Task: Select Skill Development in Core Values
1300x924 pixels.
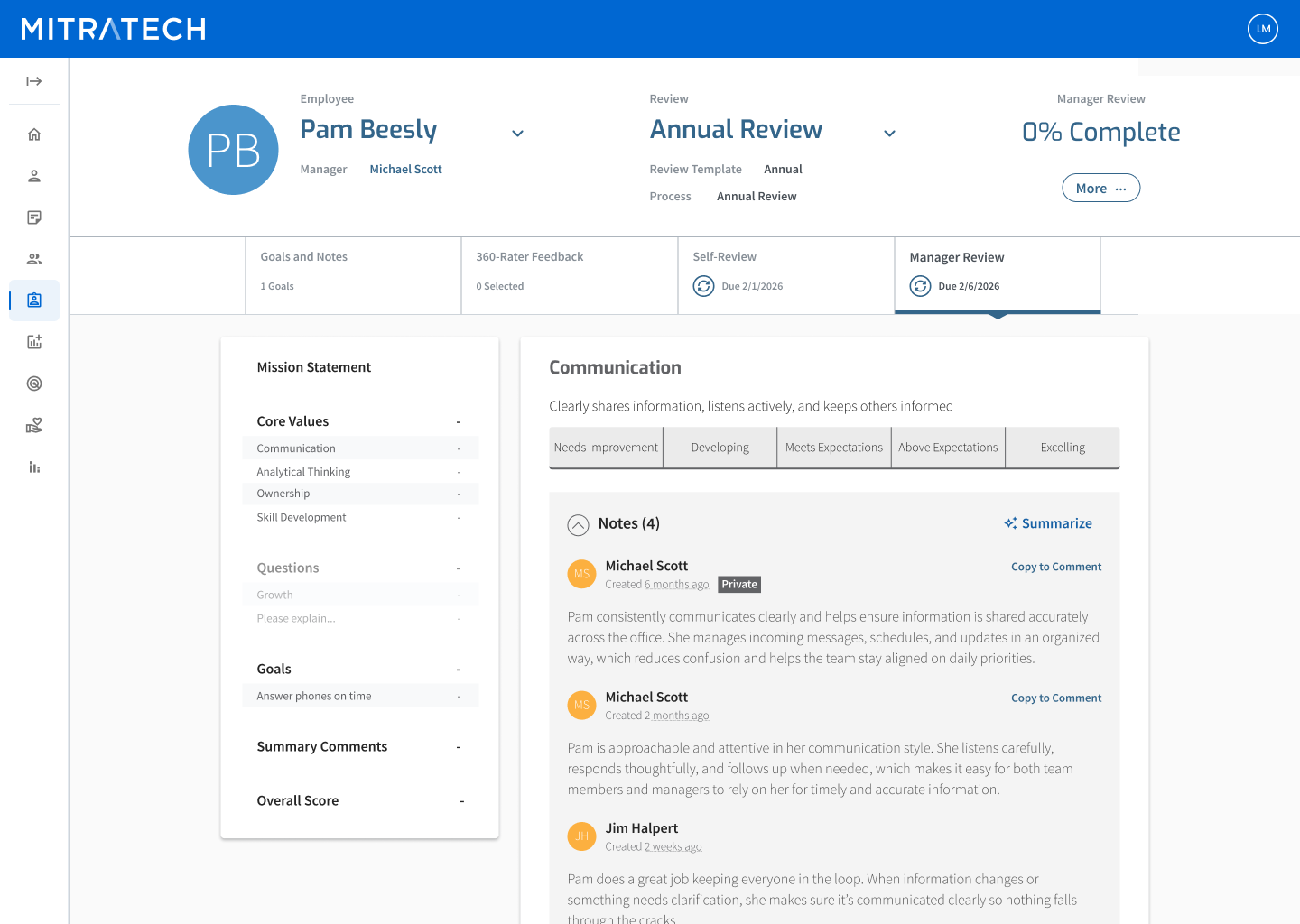Action: pos(360,517)
